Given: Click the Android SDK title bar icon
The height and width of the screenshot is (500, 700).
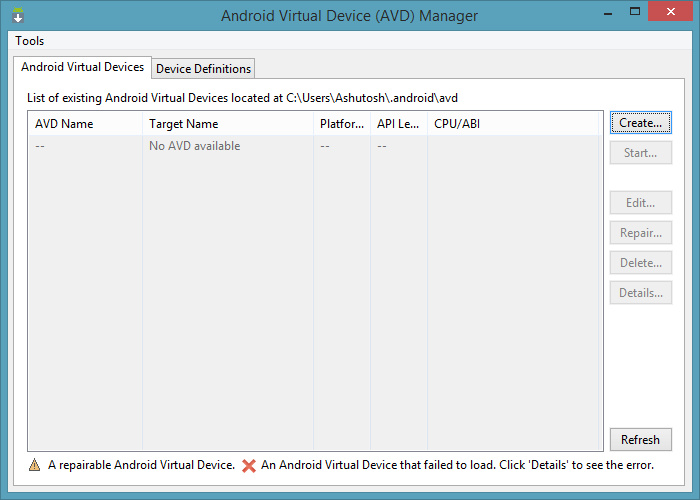Looking at the screenshot, I should (18, 15).
